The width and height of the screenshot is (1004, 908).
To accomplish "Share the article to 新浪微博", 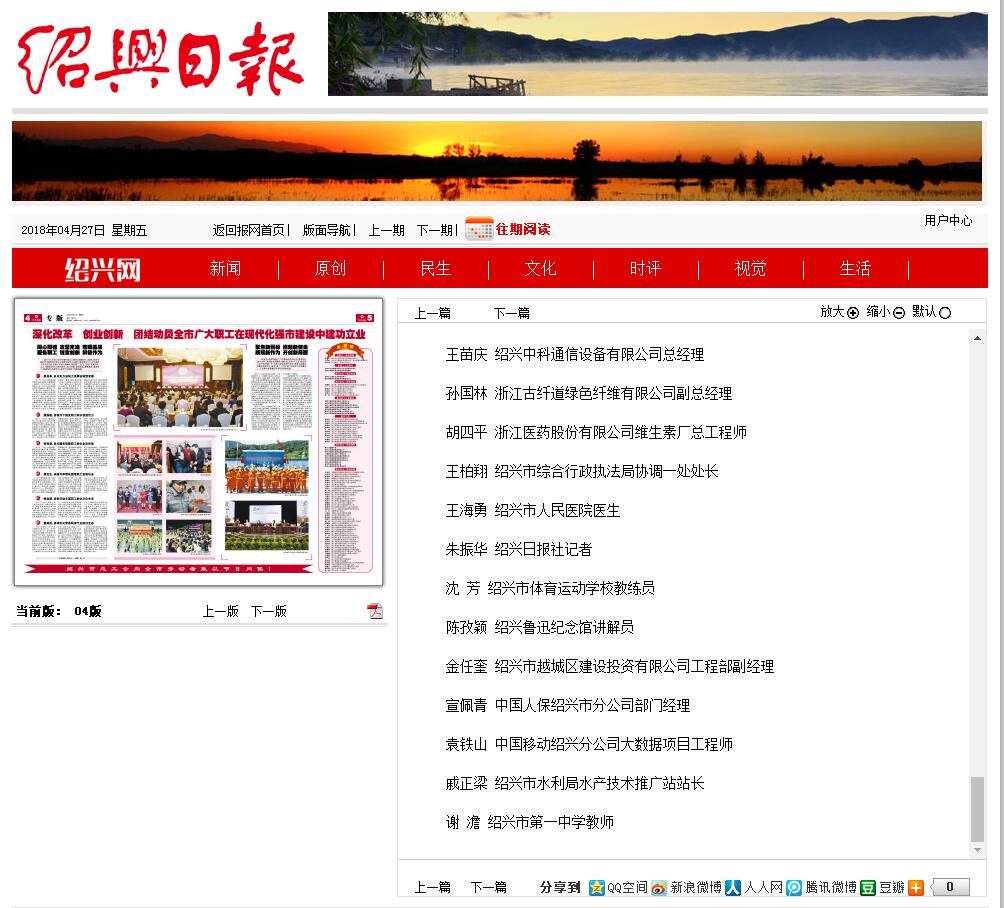I will click(687, 886).
